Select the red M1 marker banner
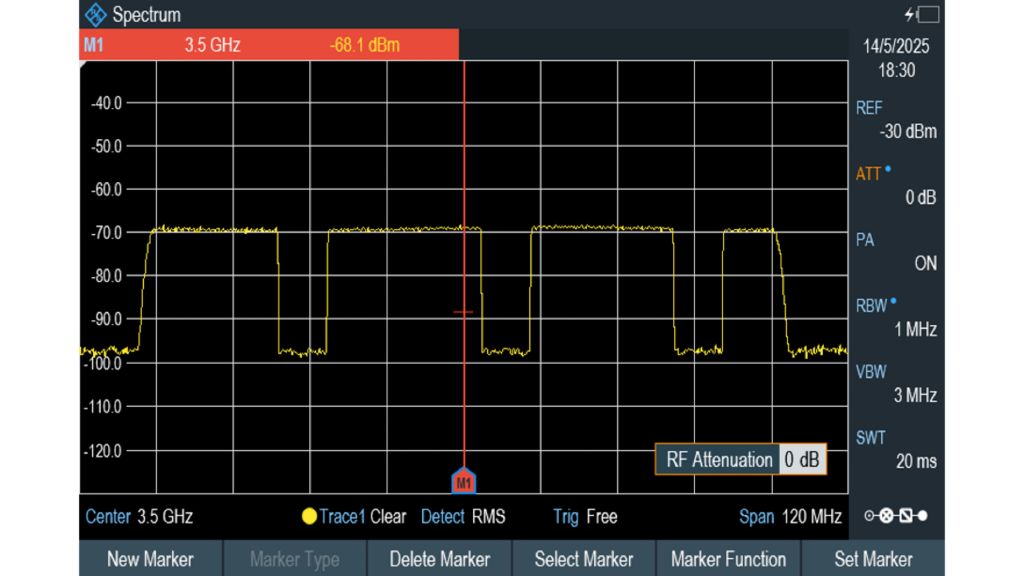The height and width of the screenshot is (576, 1024). pyautogui.click(x=265, y=44)
